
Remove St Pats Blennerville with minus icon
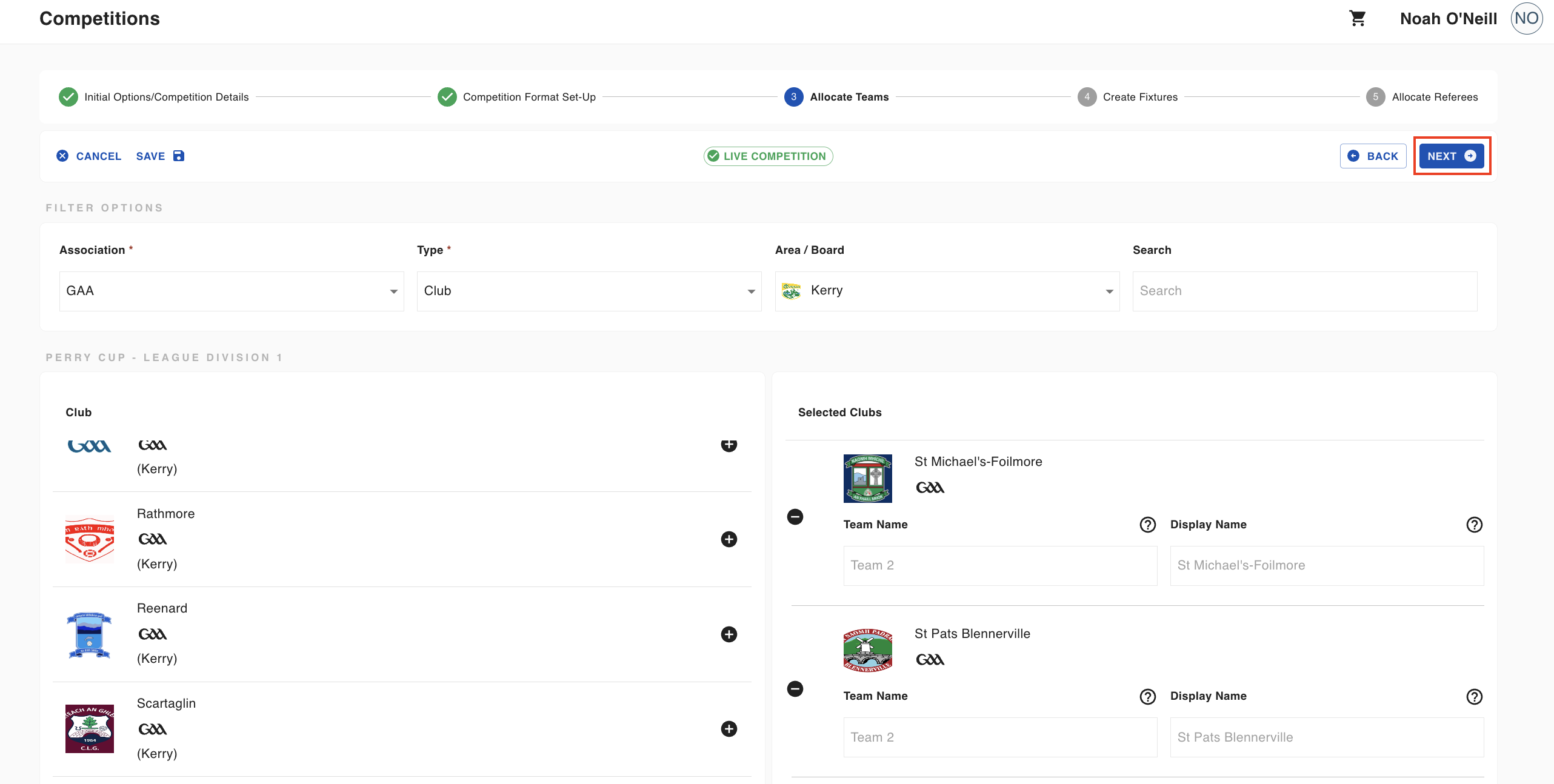pyautogui.click(x=795, y=689)
